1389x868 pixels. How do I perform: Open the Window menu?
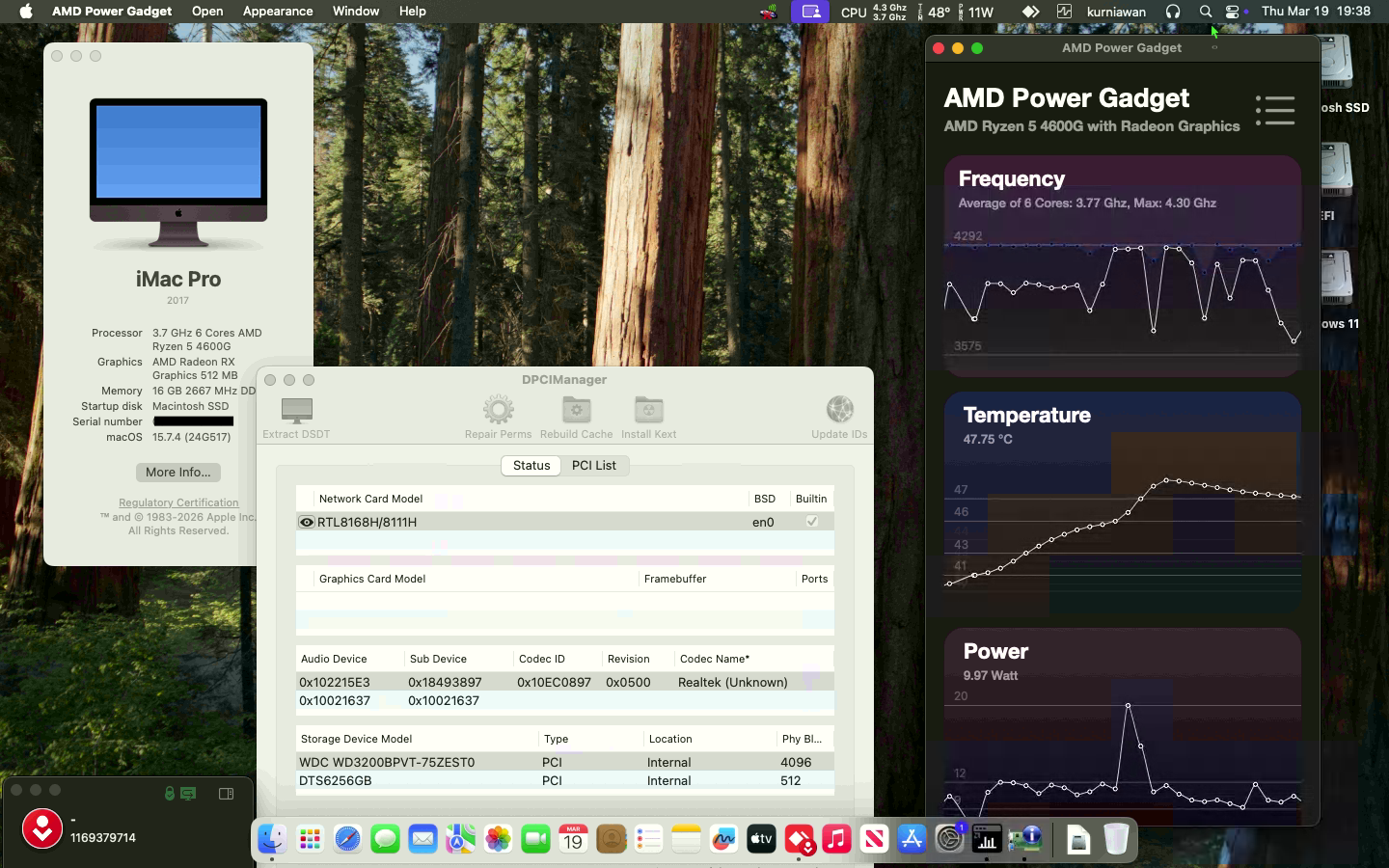356,12
